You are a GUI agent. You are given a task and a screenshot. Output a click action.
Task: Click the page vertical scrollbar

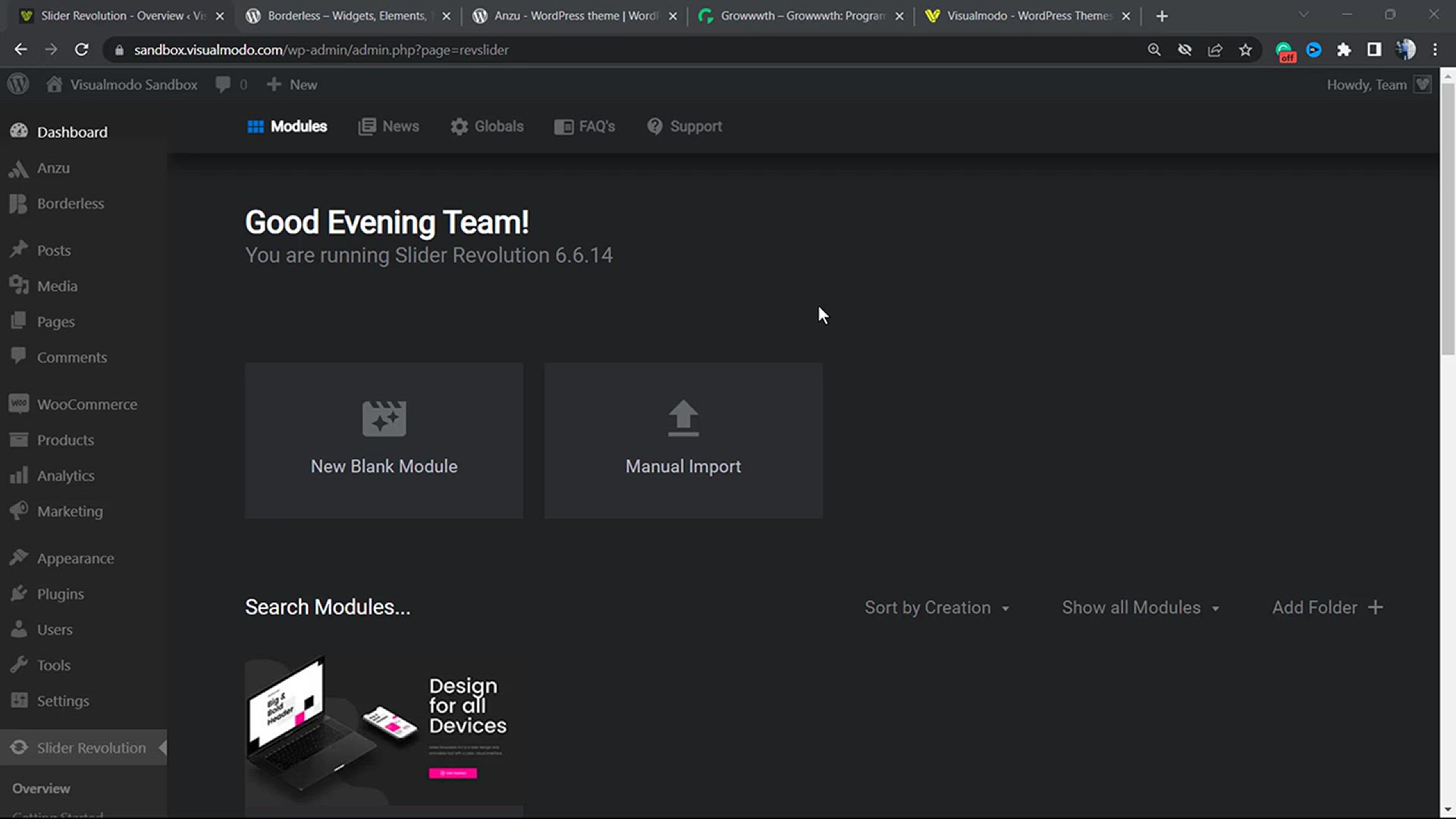[1448, 218]
